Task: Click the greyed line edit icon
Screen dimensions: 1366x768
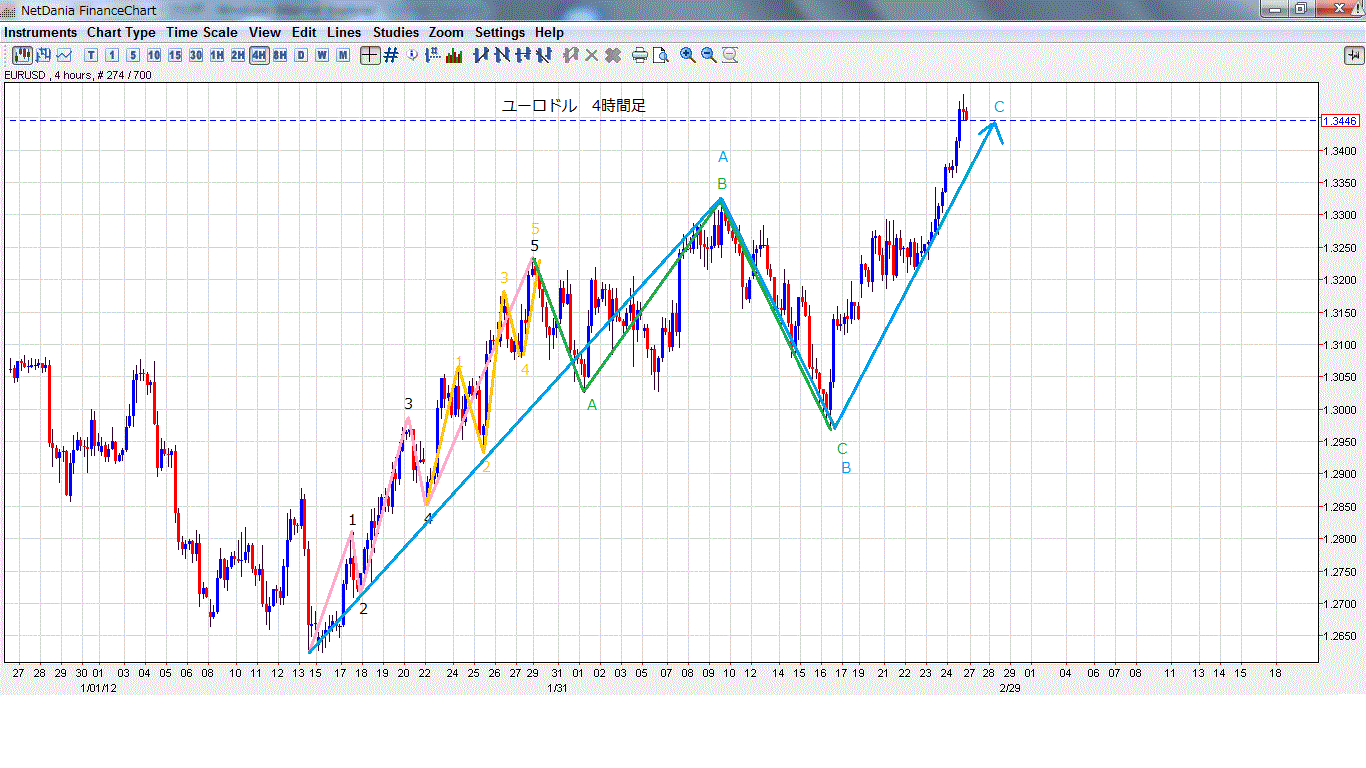Action: [x=571, y=55]
